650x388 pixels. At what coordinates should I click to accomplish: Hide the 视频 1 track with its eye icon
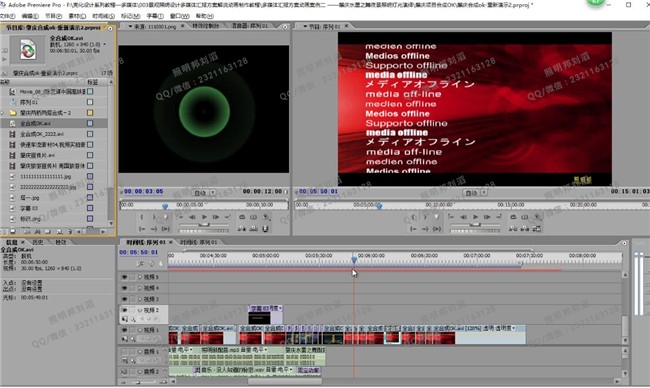(124, 330)
